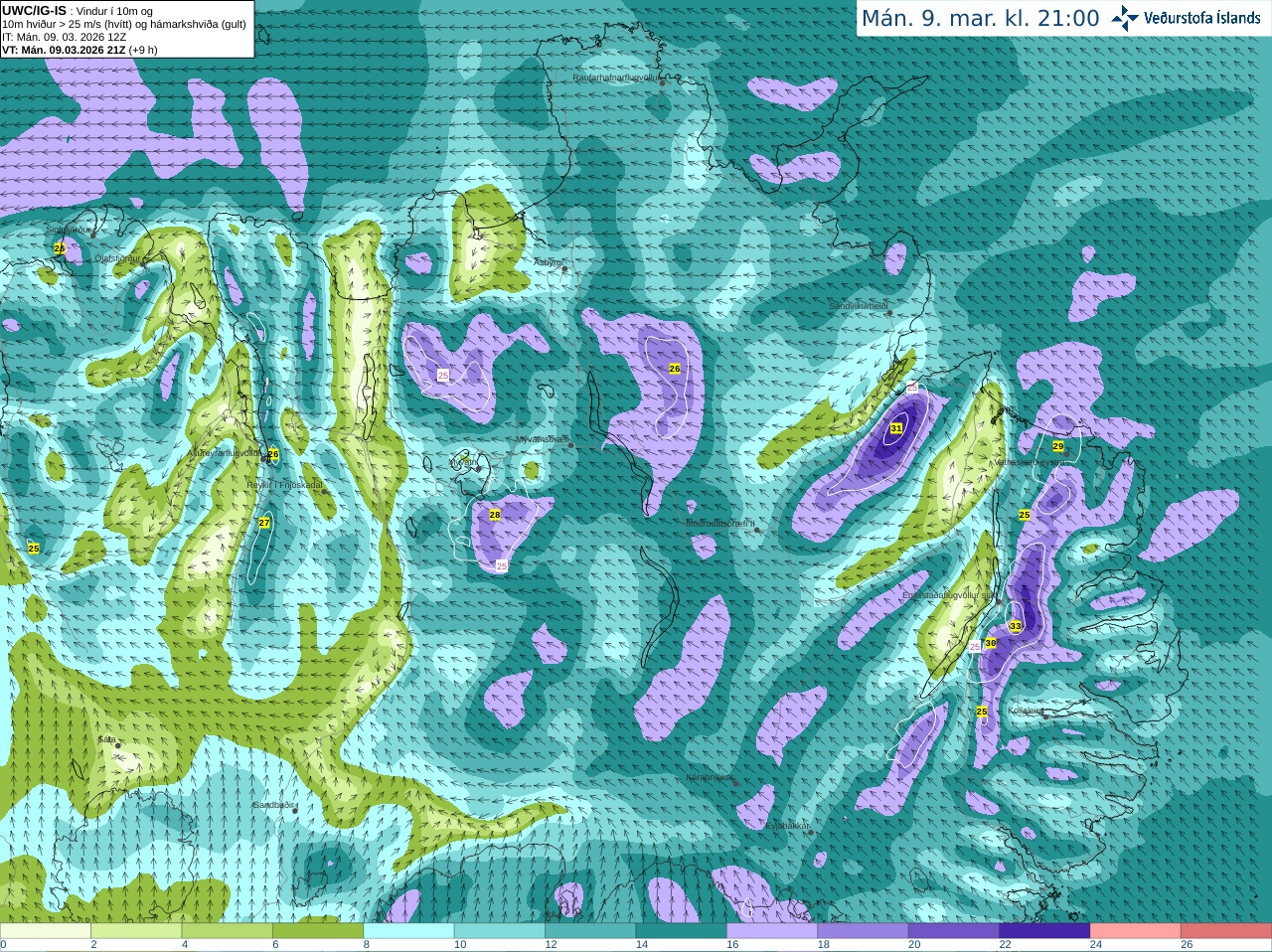The width and height of the screenshot is (1272, 952).
Task: Select the 22–24 m/s dark indigo scale swatch
Action: click(1045, 931)
